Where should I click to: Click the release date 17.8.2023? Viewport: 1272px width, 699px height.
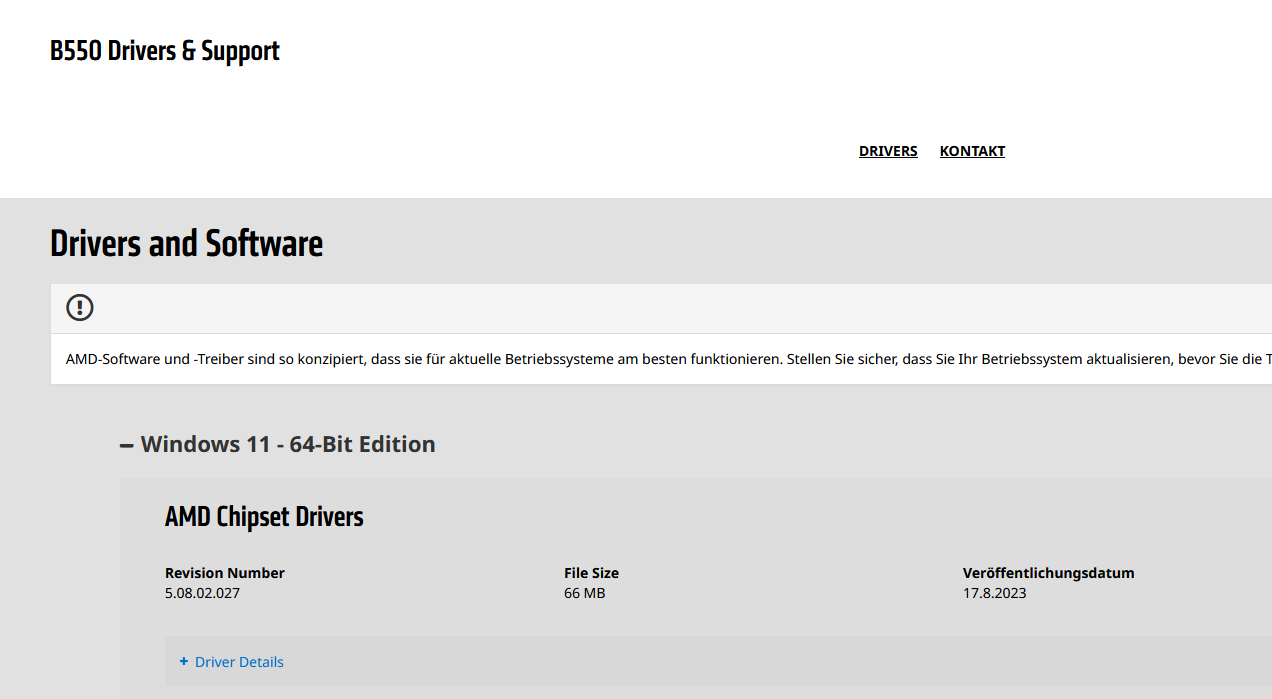point(994,593)
